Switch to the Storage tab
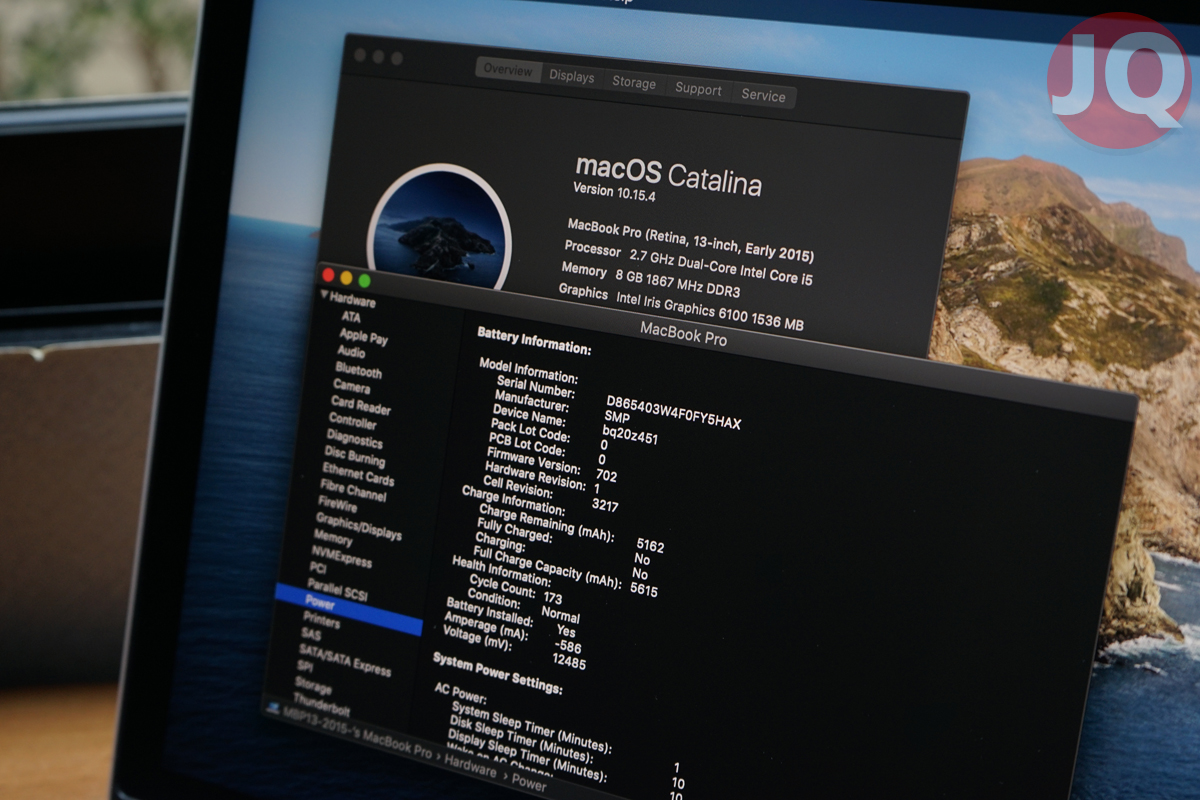 pos(634,83)
